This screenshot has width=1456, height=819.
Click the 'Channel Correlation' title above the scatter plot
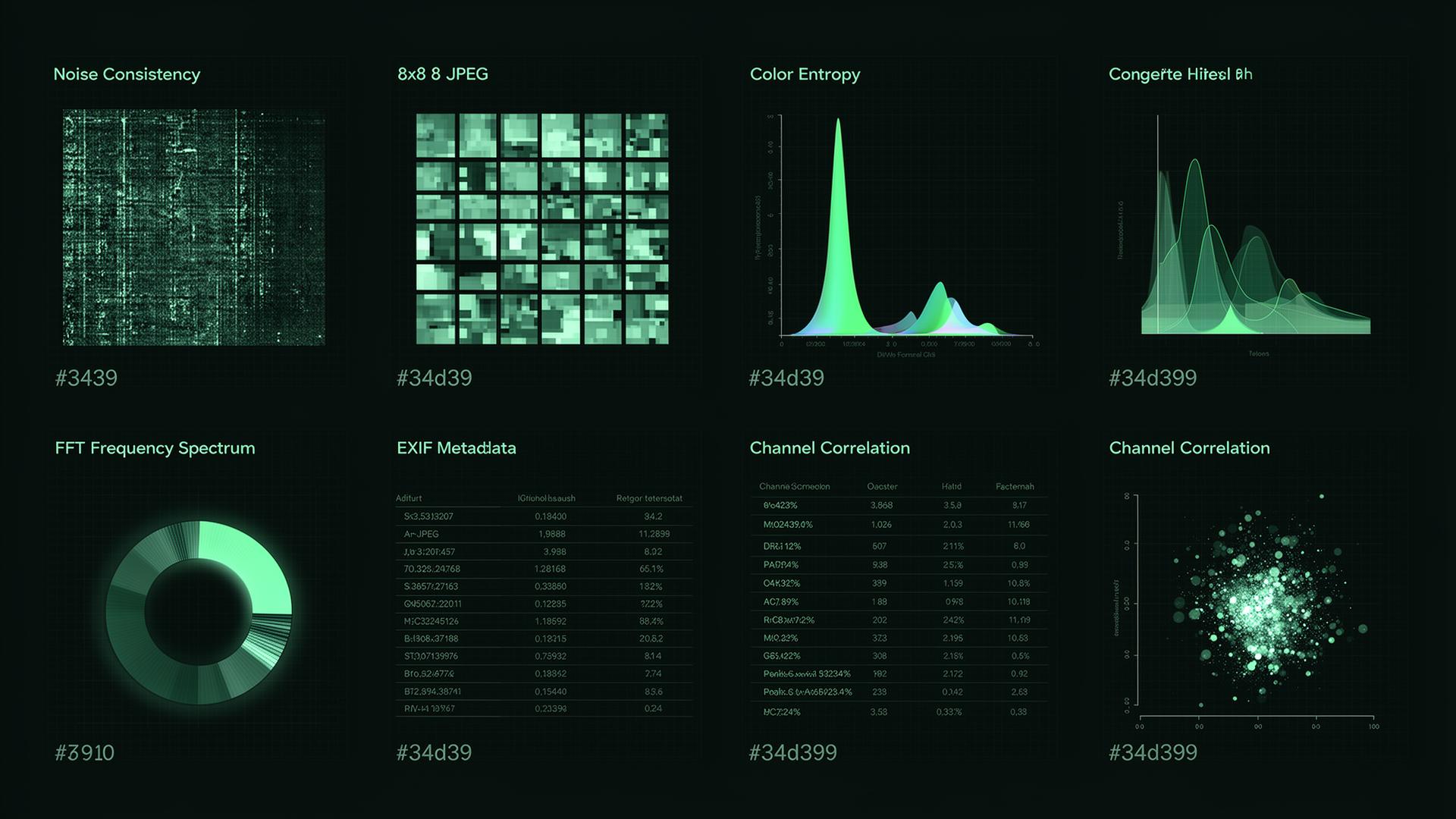[x=1189, y=448]
